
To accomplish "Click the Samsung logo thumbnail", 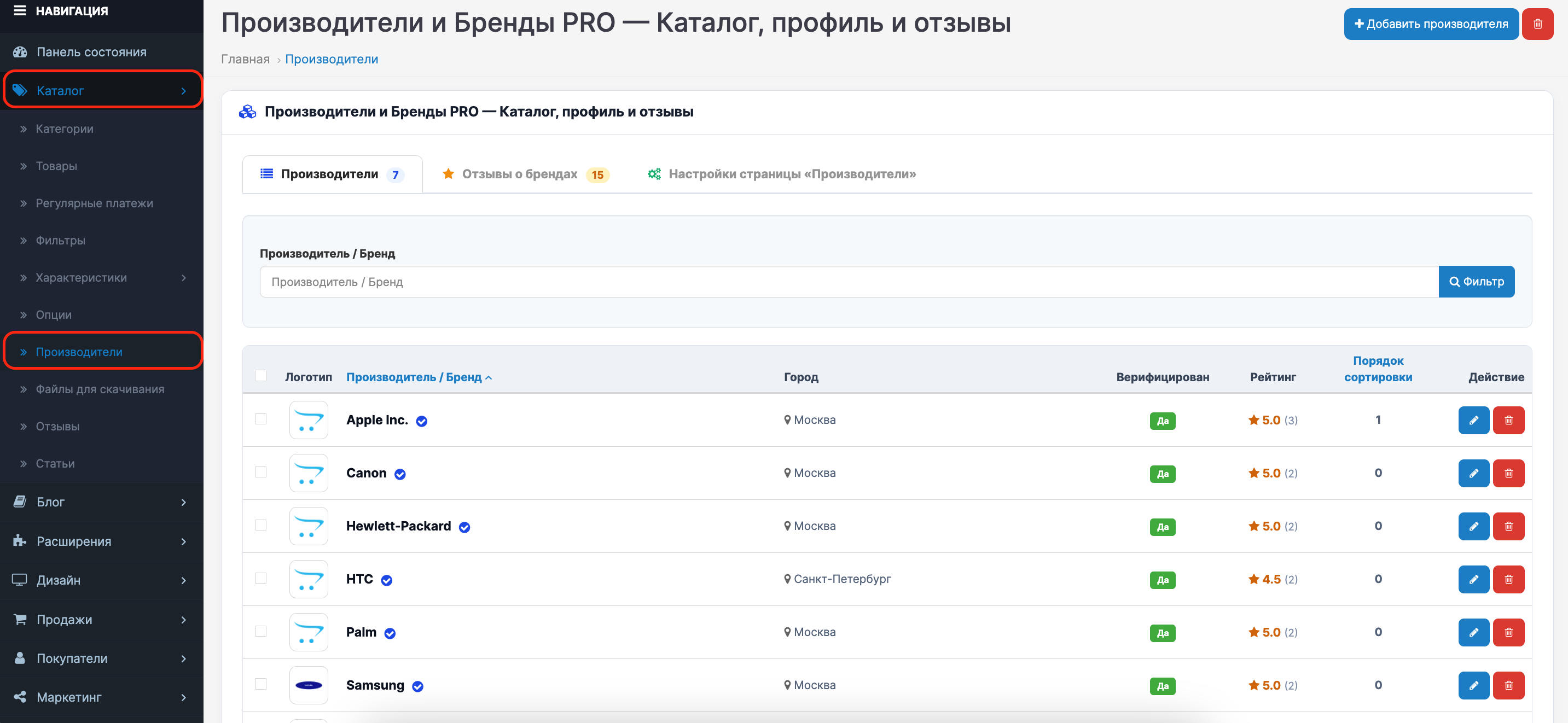I will [309, 685].
